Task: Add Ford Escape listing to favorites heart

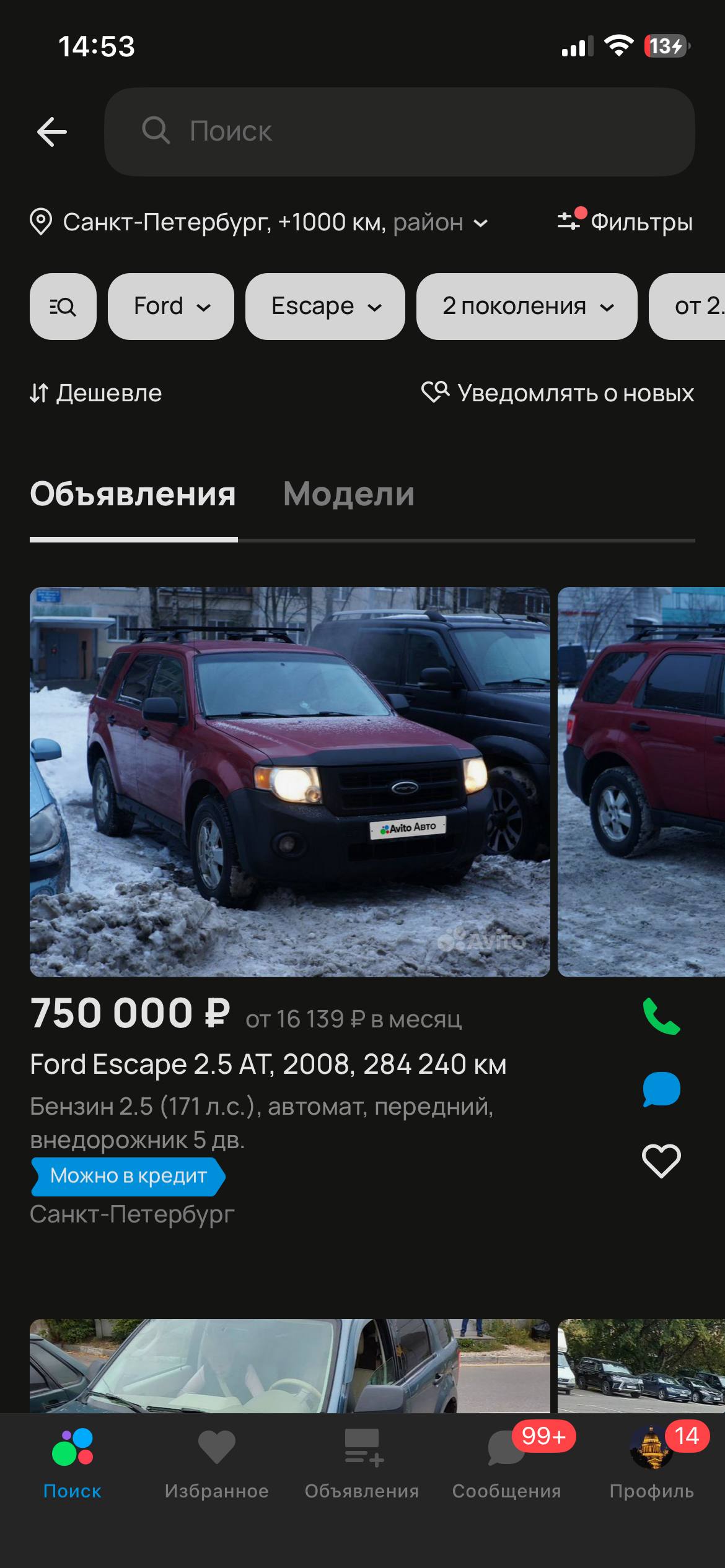Action: pos(661,1160)
